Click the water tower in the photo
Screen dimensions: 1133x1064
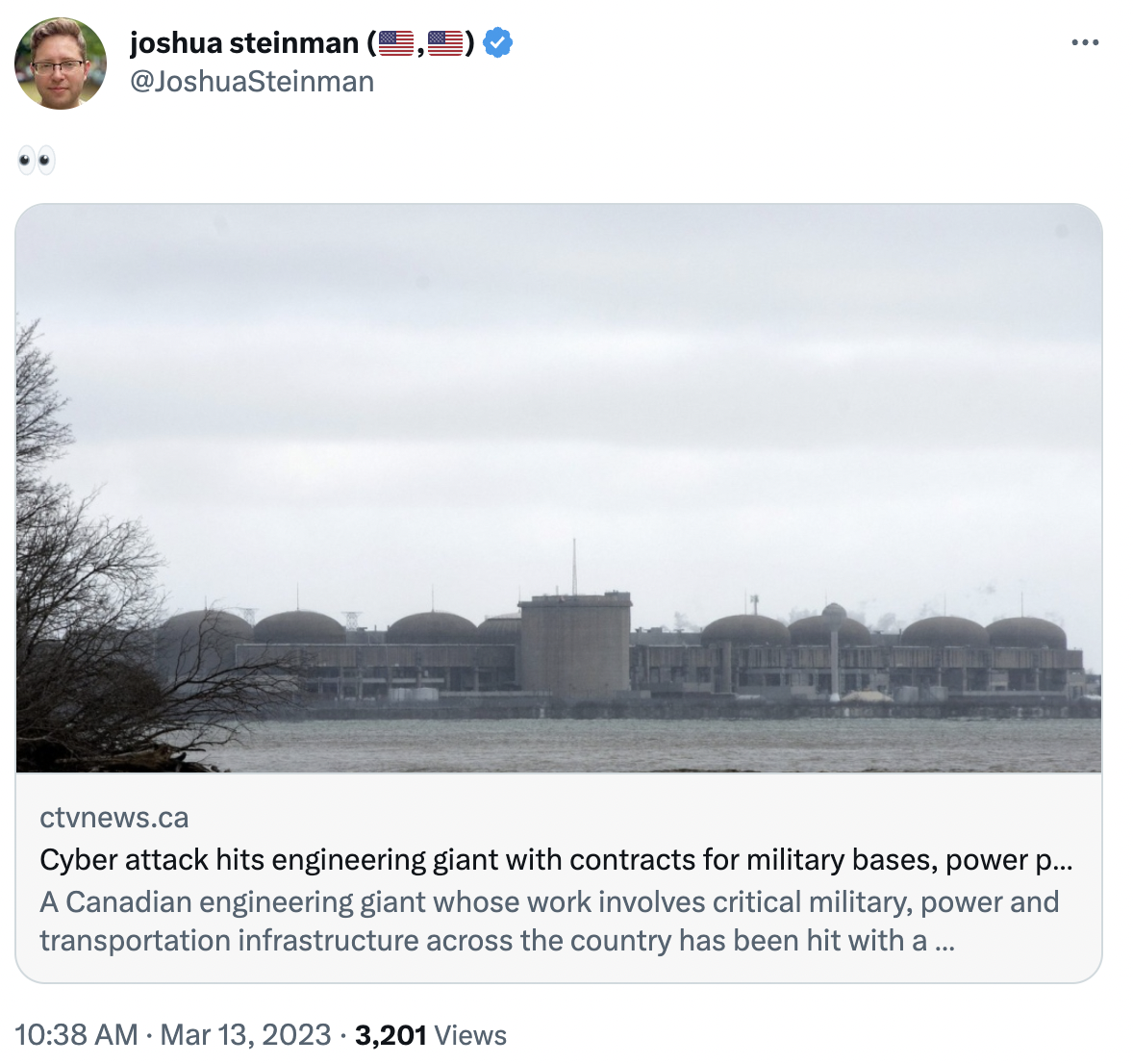[x=834, y=635]
